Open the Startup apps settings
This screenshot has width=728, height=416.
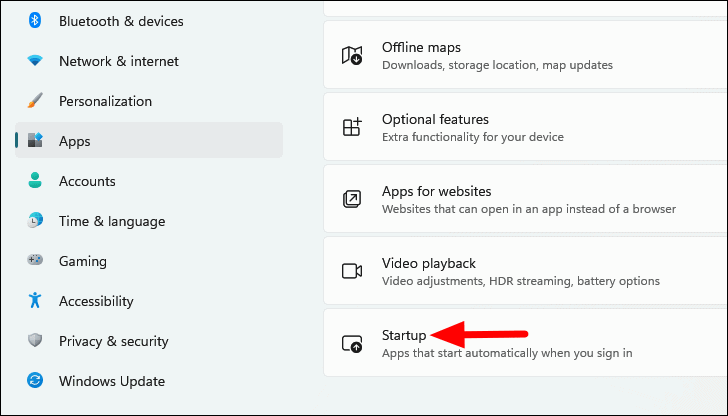[x=526, y=343]
